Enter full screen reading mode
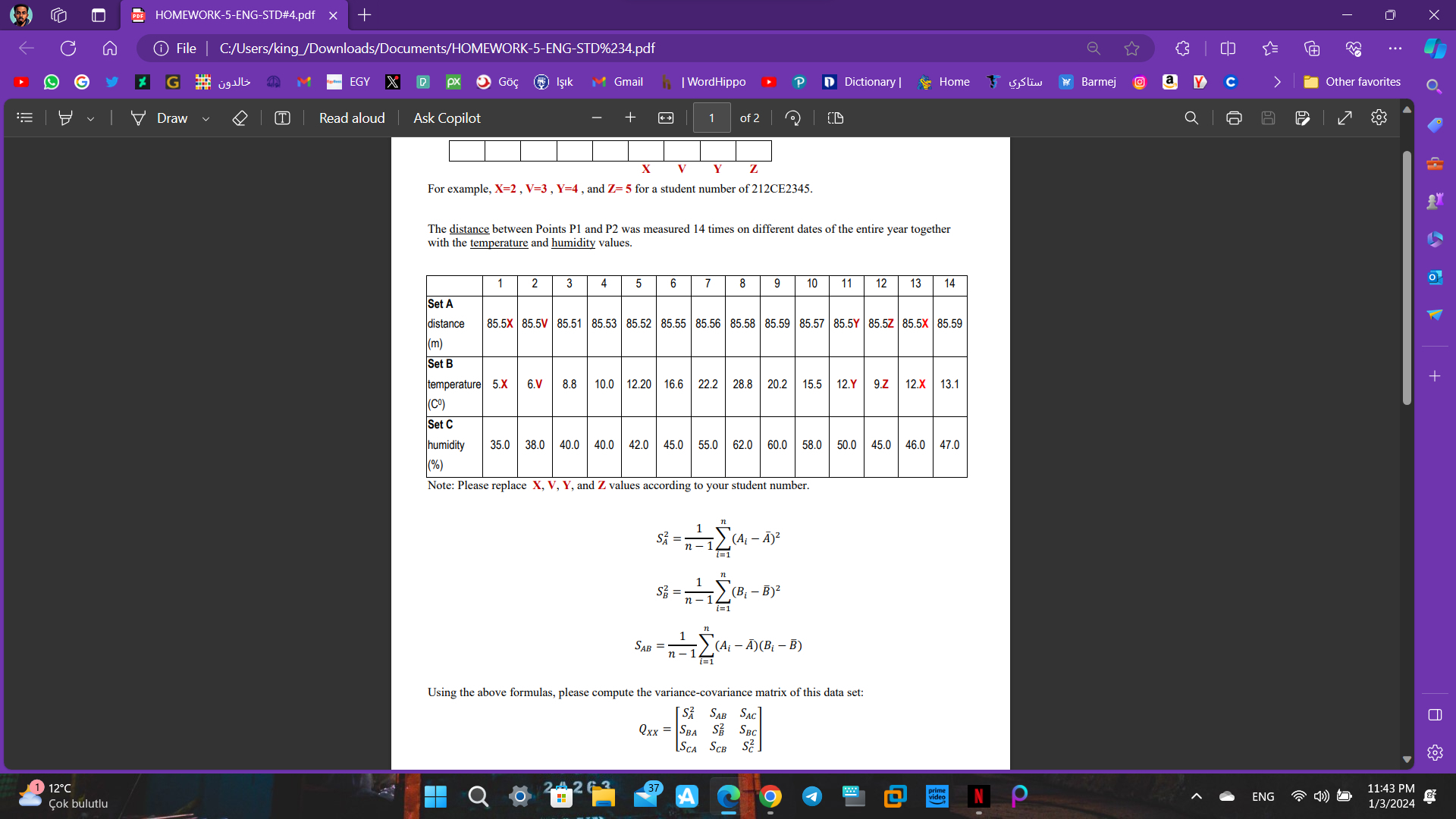Screen dimensions: 1456x819 (x=1345, y=118)
